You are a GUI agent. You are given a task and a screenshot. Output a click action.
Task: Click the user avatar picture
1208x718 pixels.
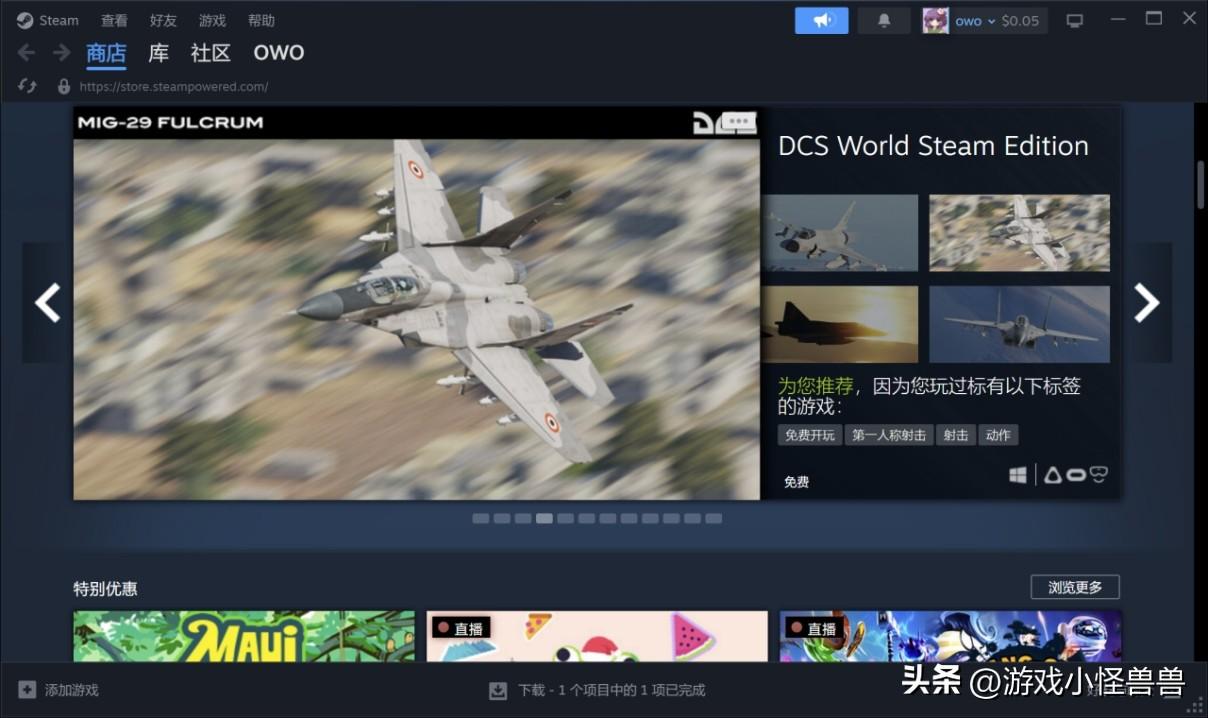(935, 20)
